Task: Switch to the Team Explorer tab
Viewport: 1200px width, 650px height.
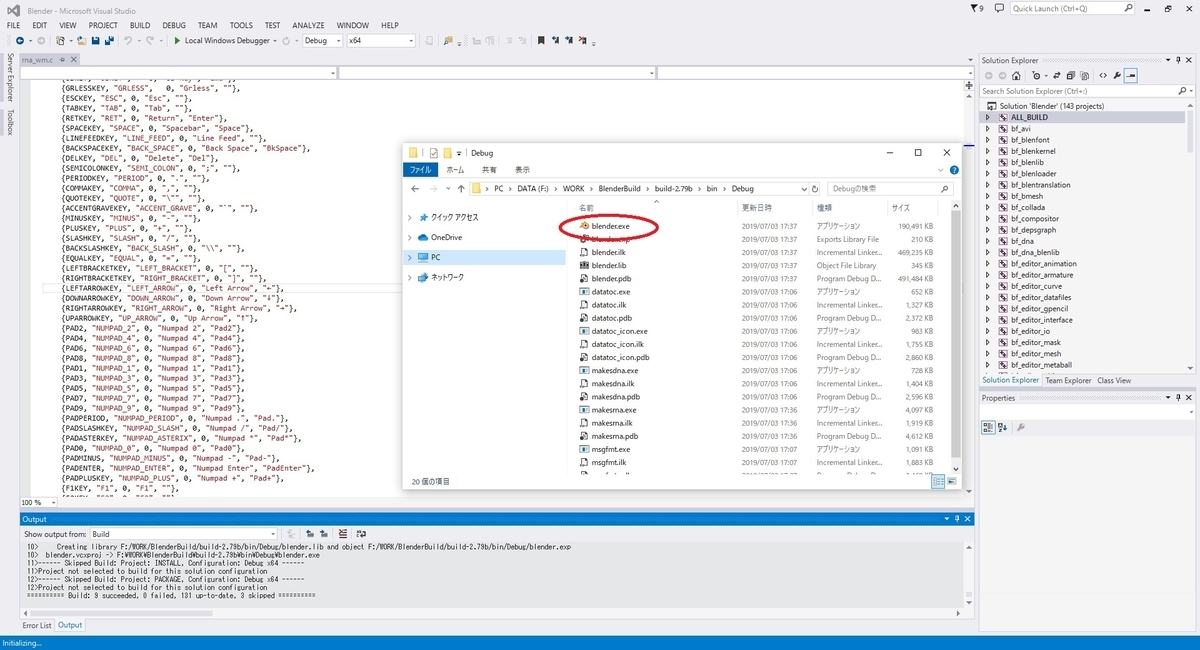Action: pyautogui.click(x=1068, y=380)
